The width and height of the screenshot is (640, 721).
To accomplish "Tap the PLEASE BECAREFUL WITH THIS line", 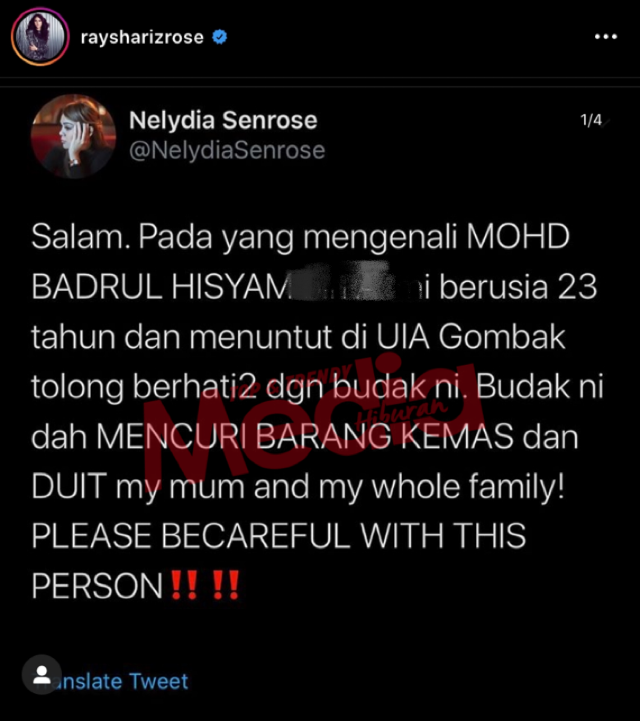I will (279, 536).
